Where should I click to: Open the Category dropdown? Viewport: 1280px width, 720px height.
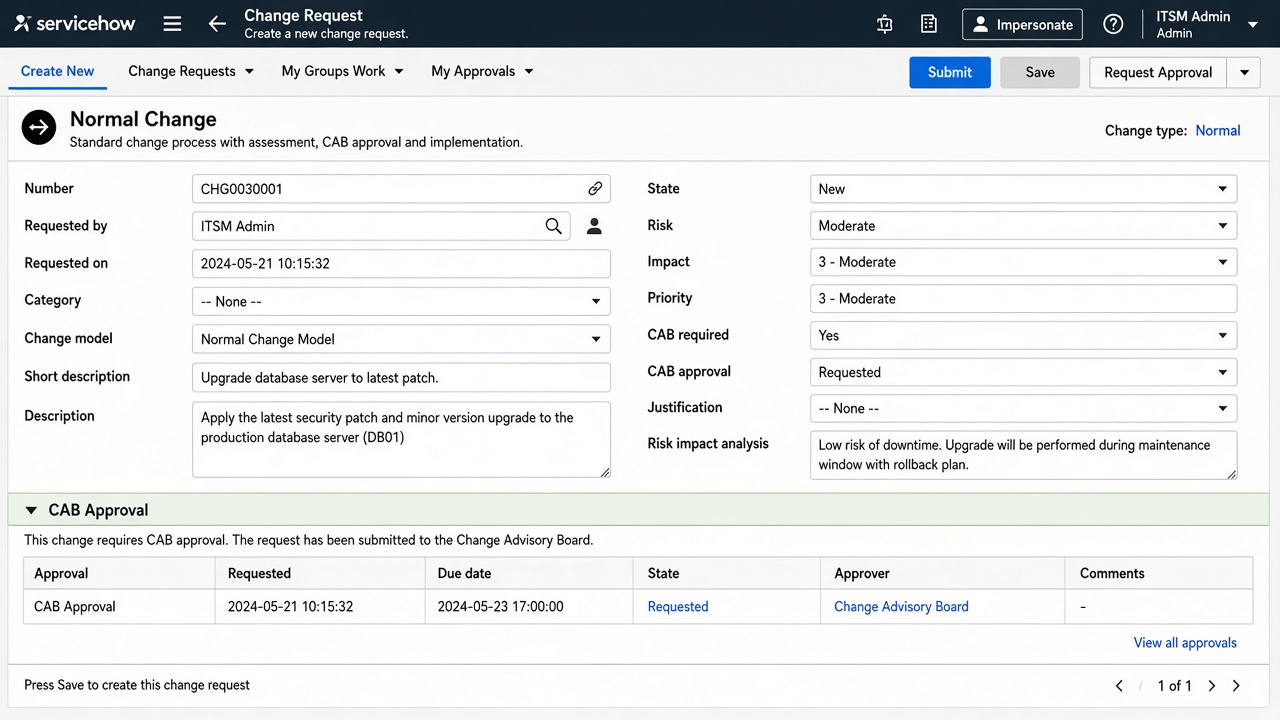401,302
